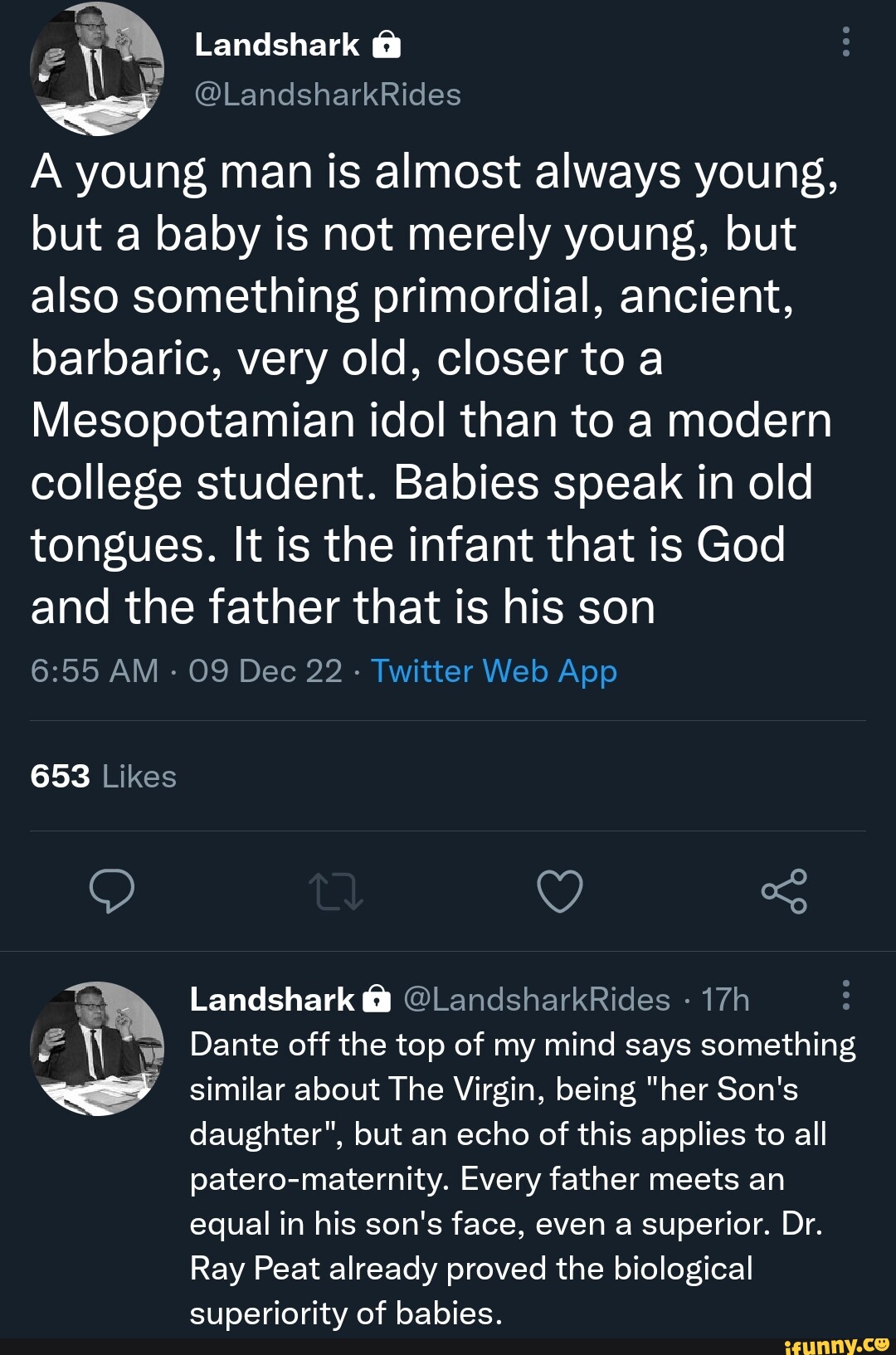
Task: Tap lock icon in the reply header
Action: pyautogui.click(x=377, y=1000)
